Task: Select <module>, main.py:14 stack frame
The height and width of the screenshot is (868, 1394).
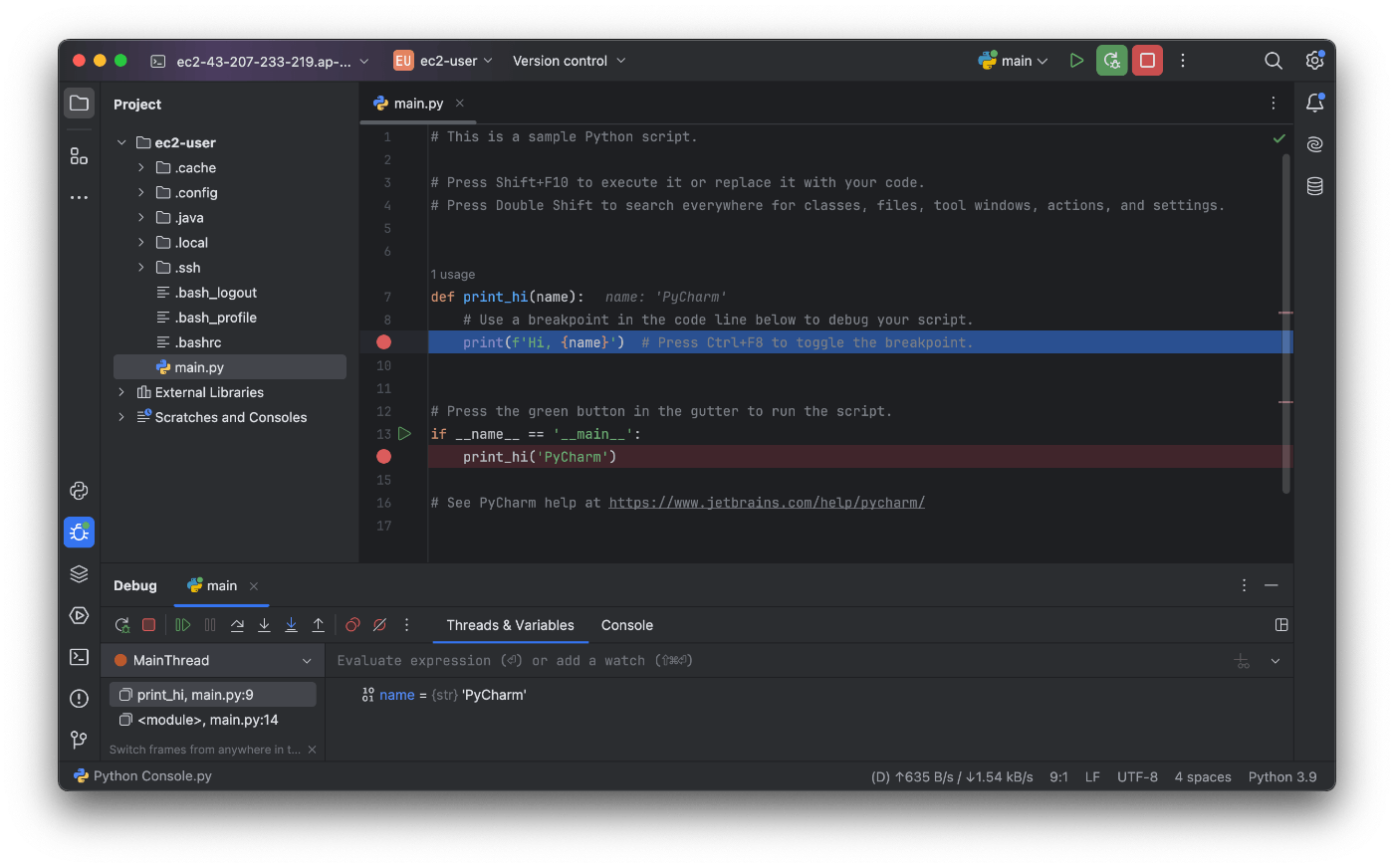Action: 213,720
